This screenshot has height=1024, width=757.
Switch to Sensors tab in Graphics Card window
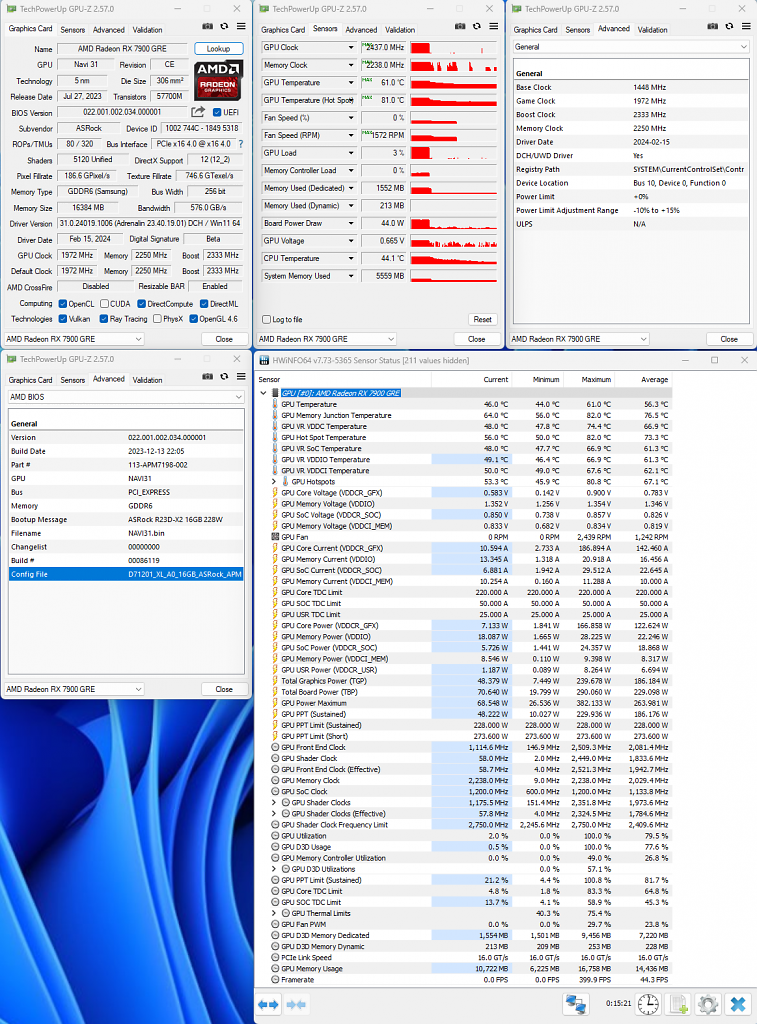pyautogui.click(x=72, y=30)
